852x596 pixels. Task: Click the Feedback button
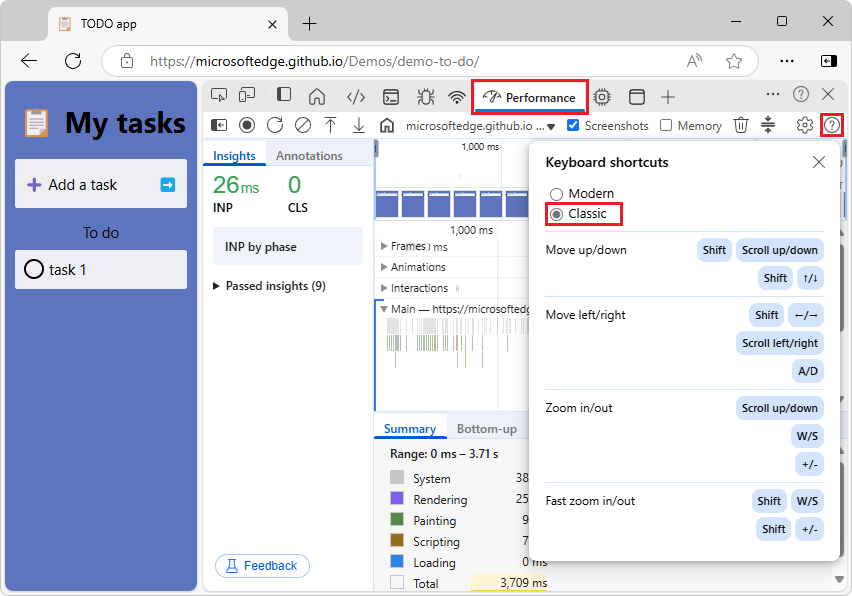262,566
